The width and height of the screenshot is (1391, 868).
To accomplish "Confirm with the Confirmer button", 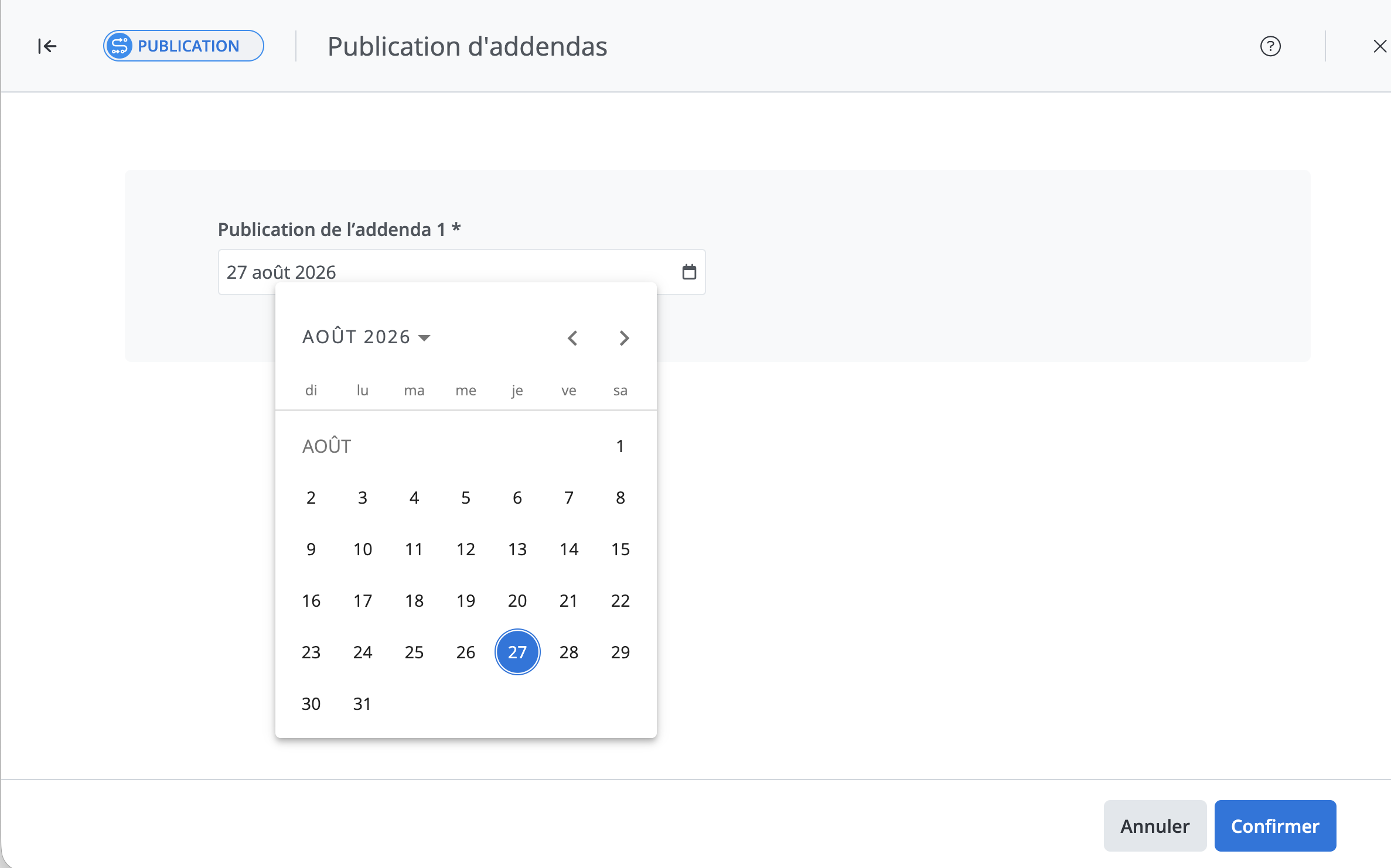I will coord(1275,826).
